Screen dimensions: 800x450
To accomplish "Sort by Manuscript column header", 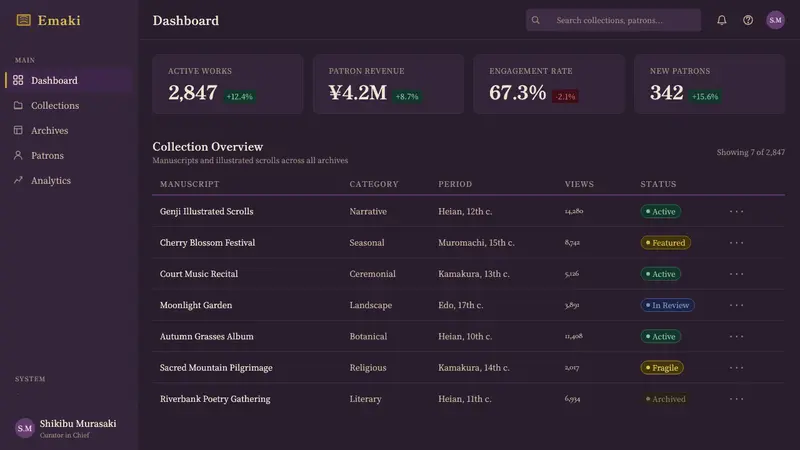I will 189,184.
